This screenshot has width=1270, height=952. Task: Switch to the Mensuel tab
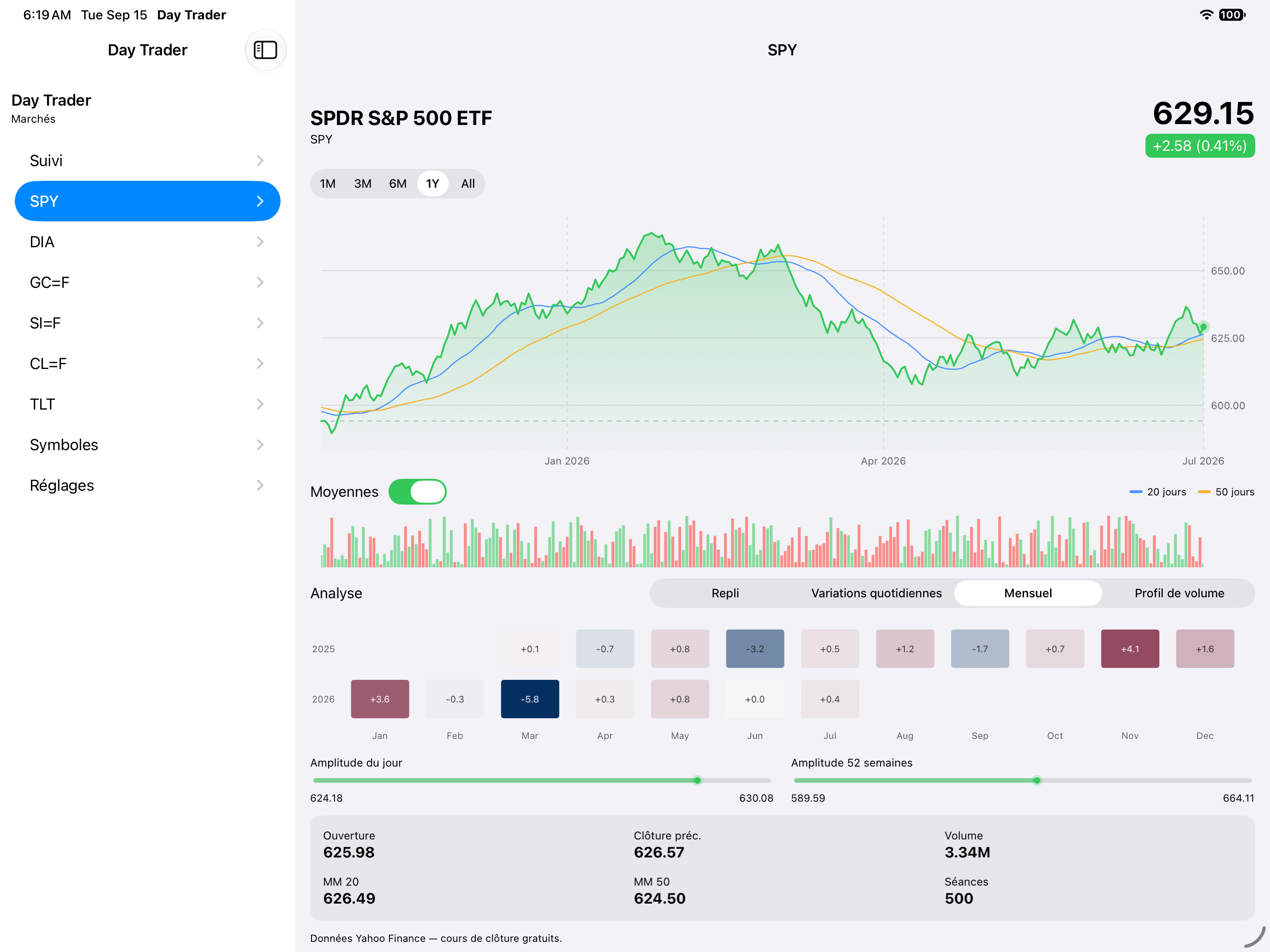point(1028,593)
